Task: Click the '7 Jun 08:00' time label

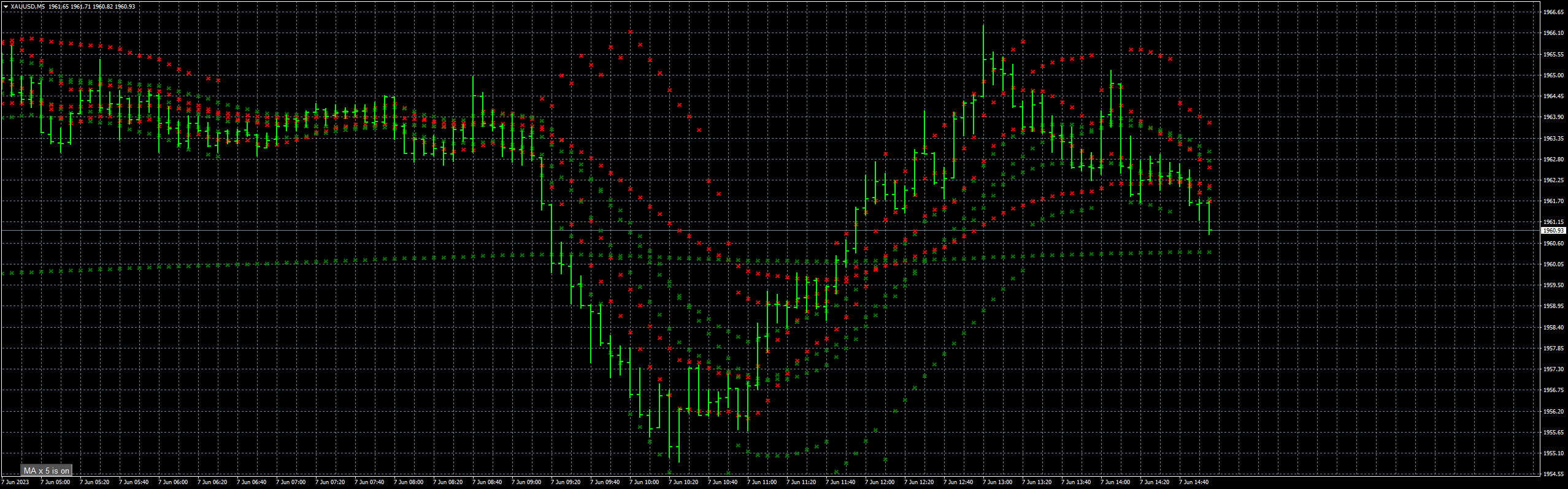Action: click(409, 482)
